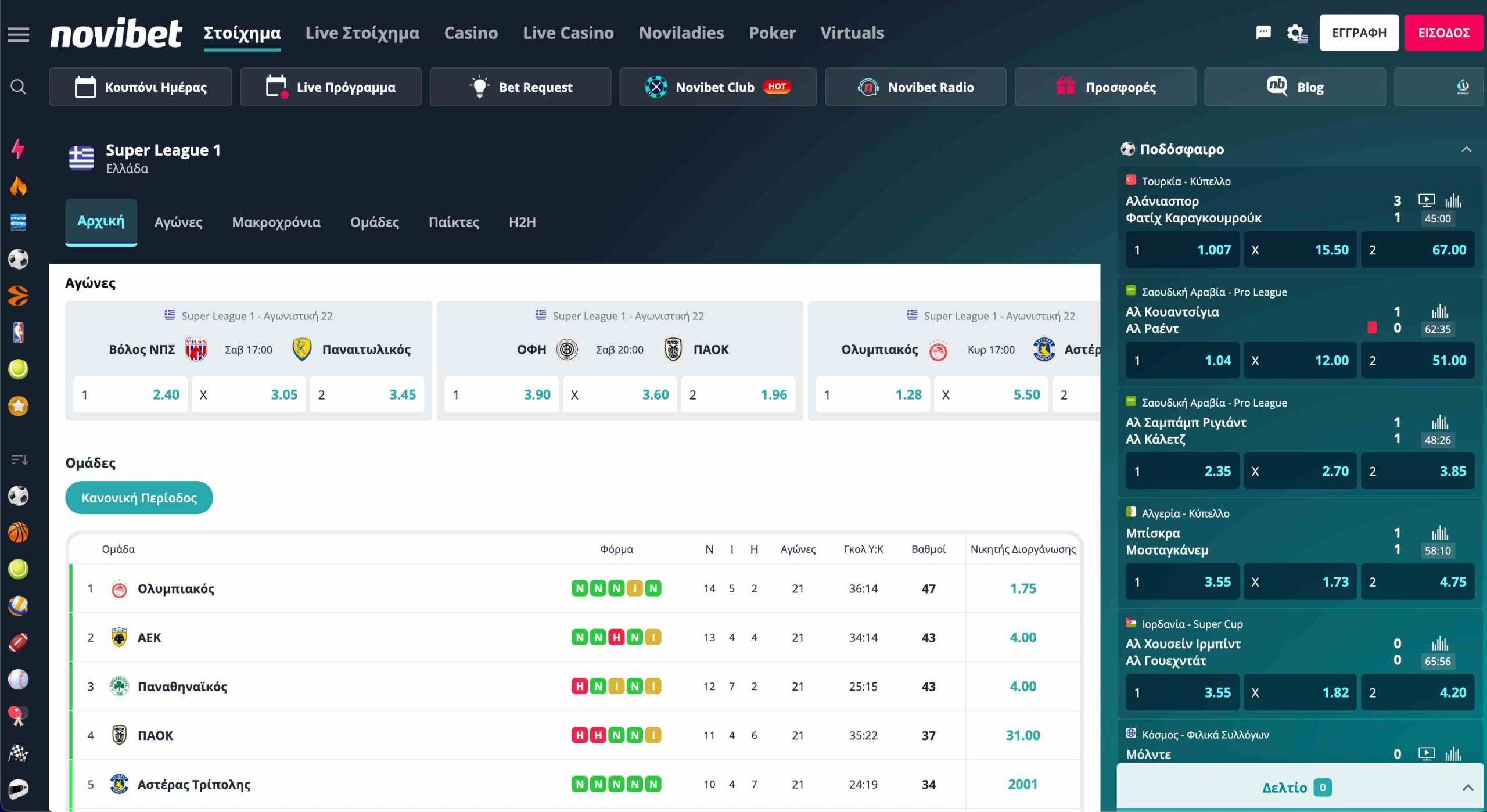Open statistics for Αλ Σαμπάμπ Ριγιάντ match
This screenshot has height=812, width=1487.
coord(1439,422)
